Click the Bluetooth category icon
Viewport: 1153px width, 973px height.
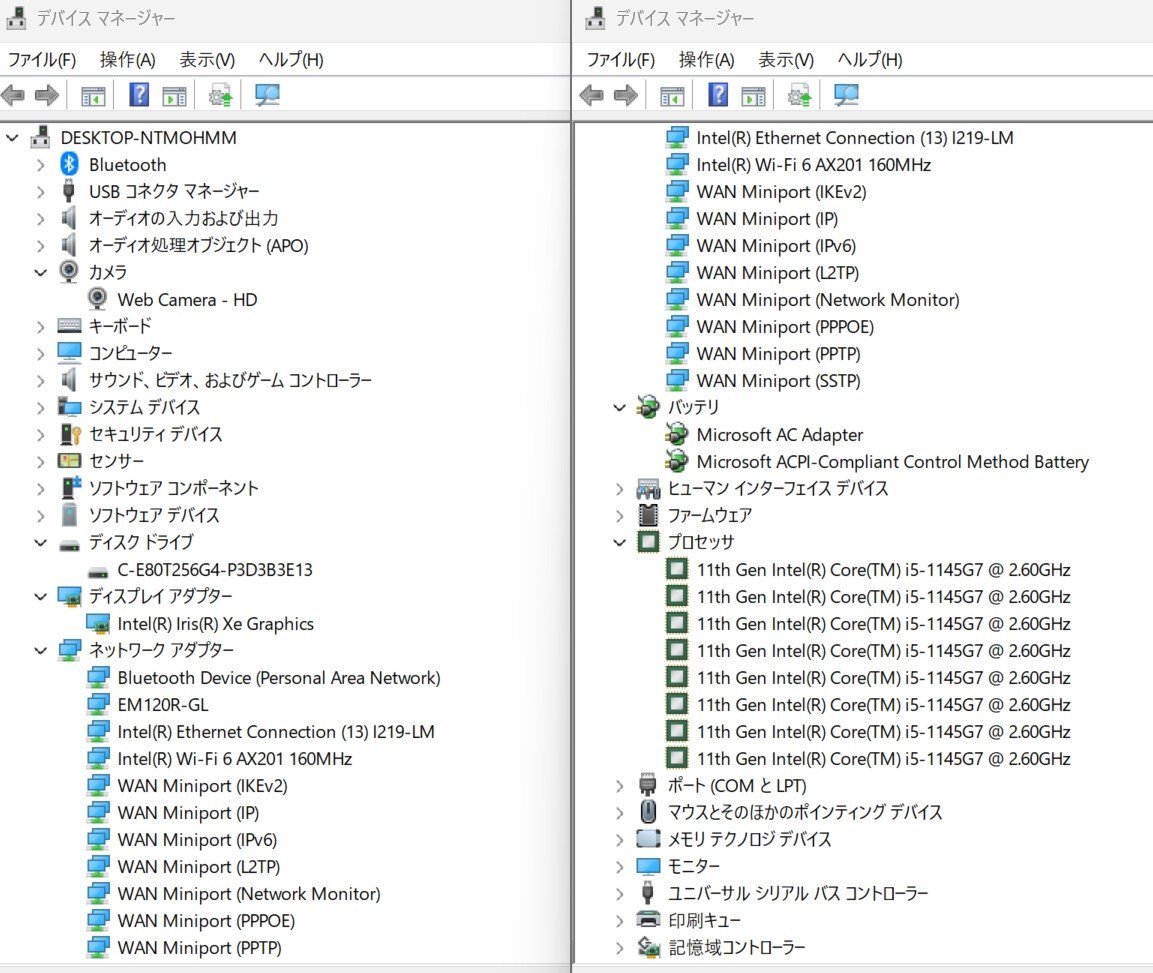(x=69, y=164)
